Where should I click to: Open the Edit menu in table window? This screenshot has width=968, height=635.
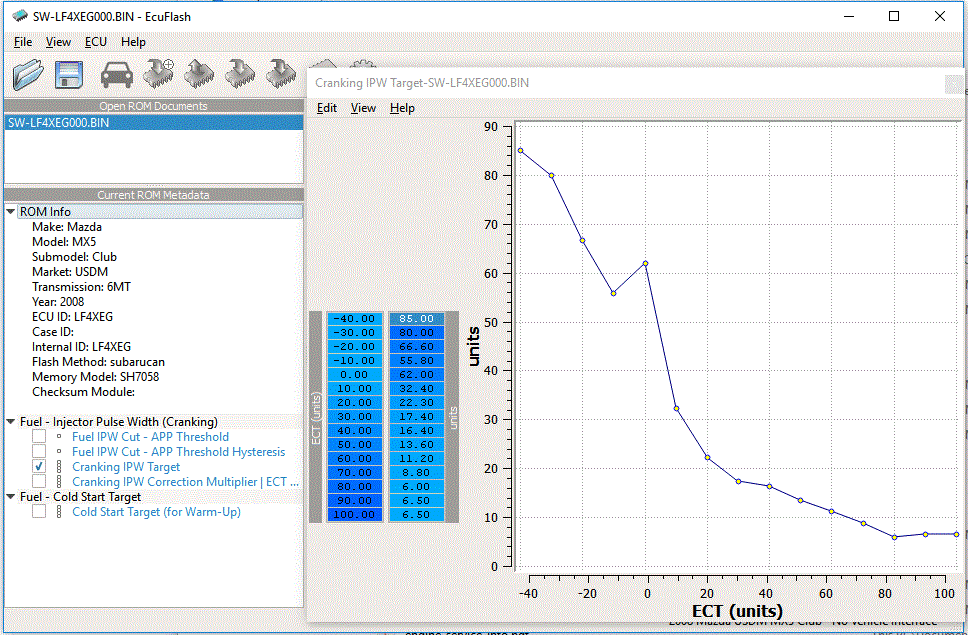pos(326,108)
